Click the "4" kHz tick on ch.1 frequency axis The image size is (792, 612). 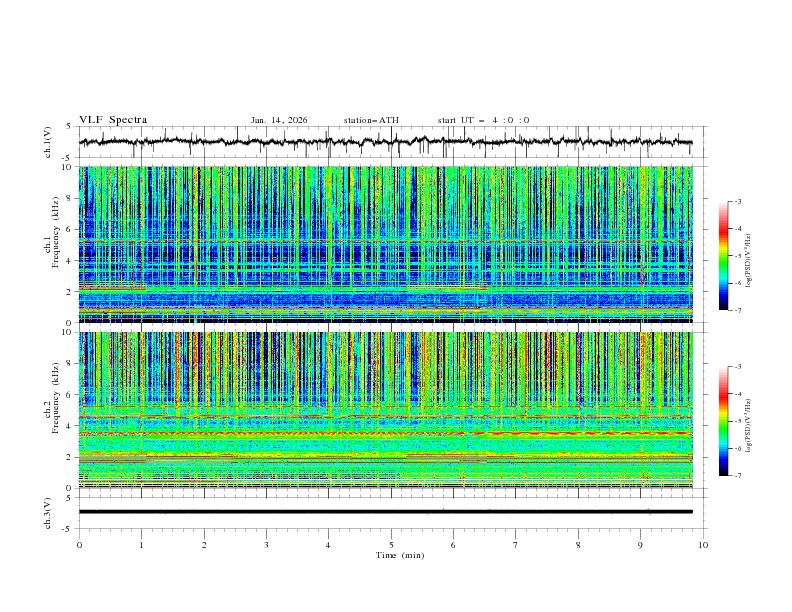(x=71, y=261)
